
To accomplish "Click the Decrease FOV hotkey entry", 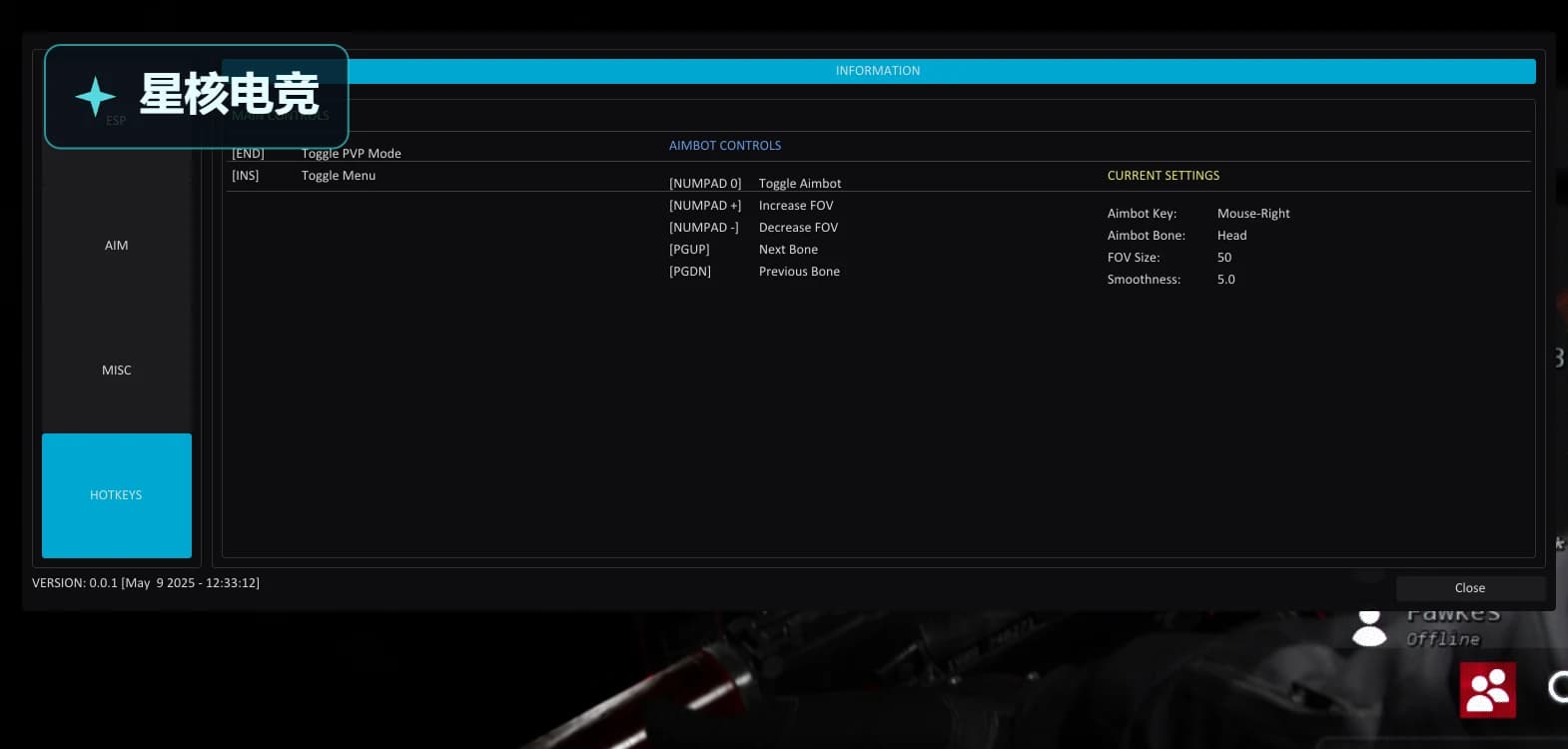I will click(x=753, y=228).
